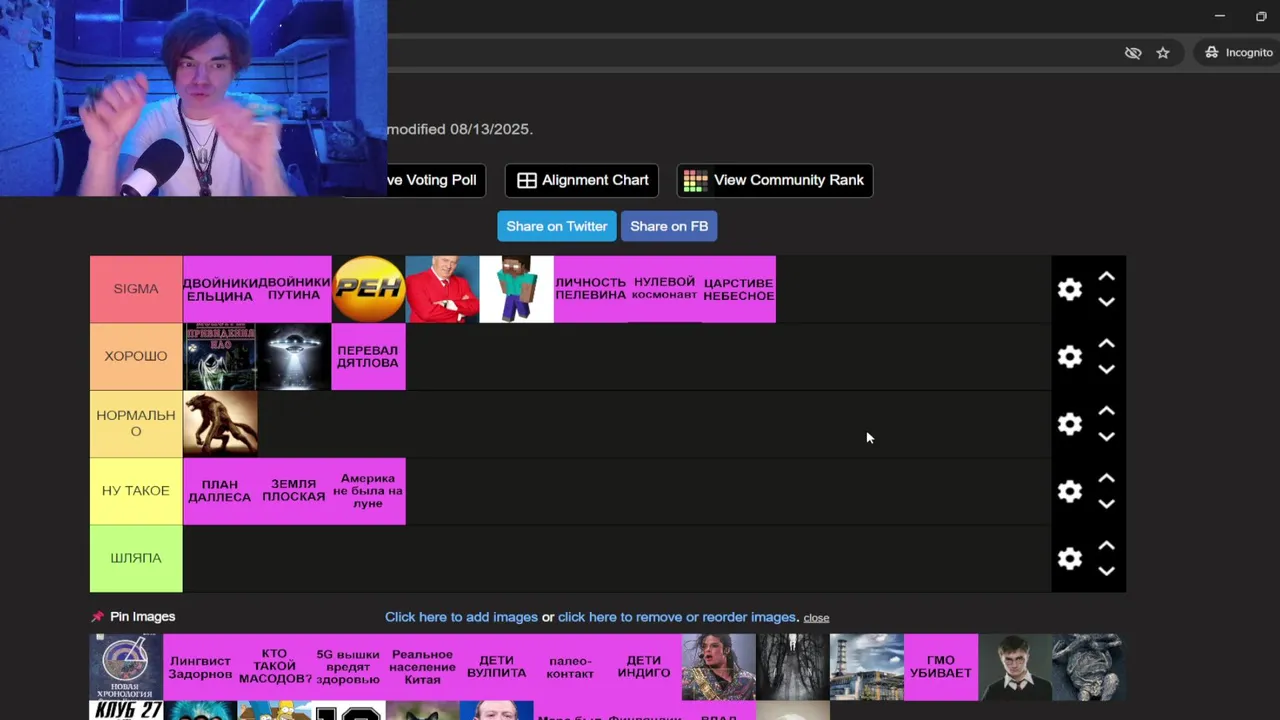Click the crossed-eye tracking protection icon
This screenshot has width=1280, height=720.
(1133, 53)
